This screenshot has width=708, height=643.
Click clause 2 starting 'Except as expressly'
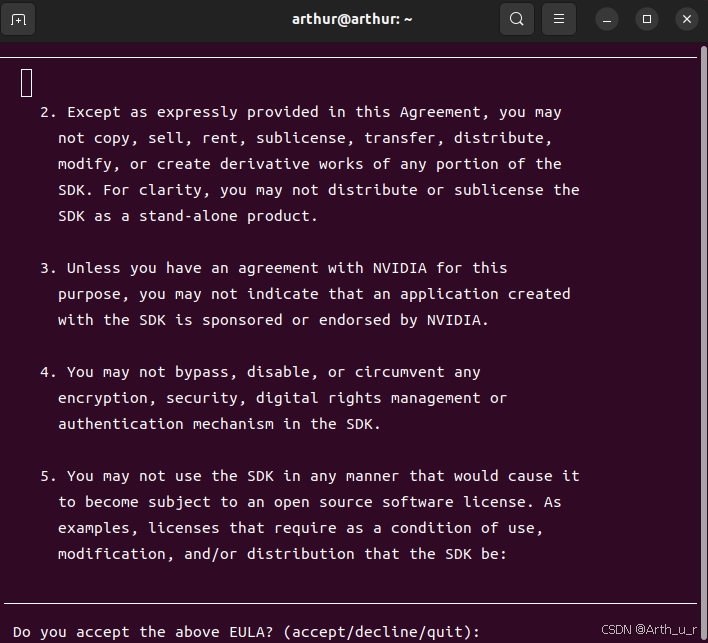[x=310, y=164]
